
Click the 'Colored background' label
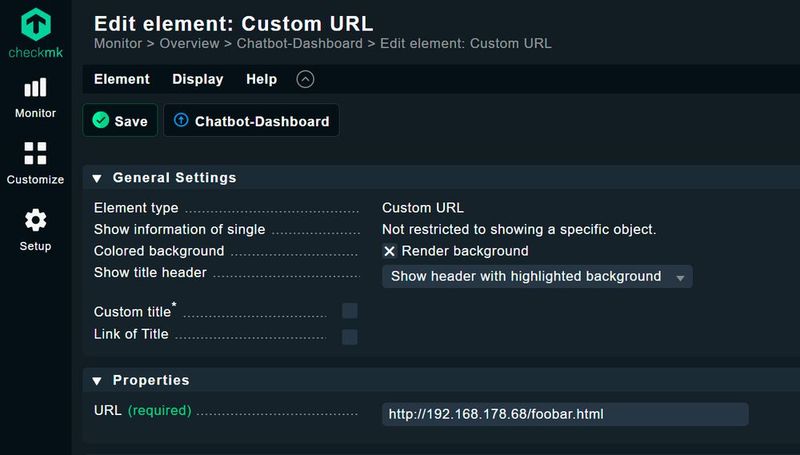coord(159,251)
